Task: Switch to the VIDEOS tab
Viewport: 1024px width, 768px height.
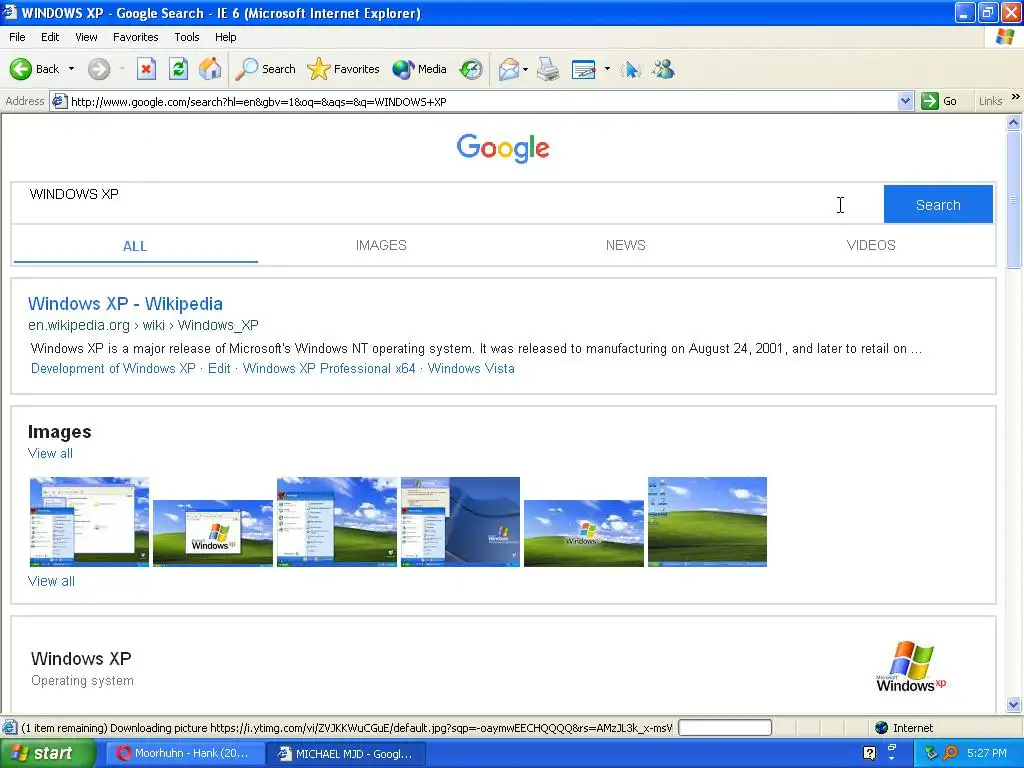Action: point(871,246)
